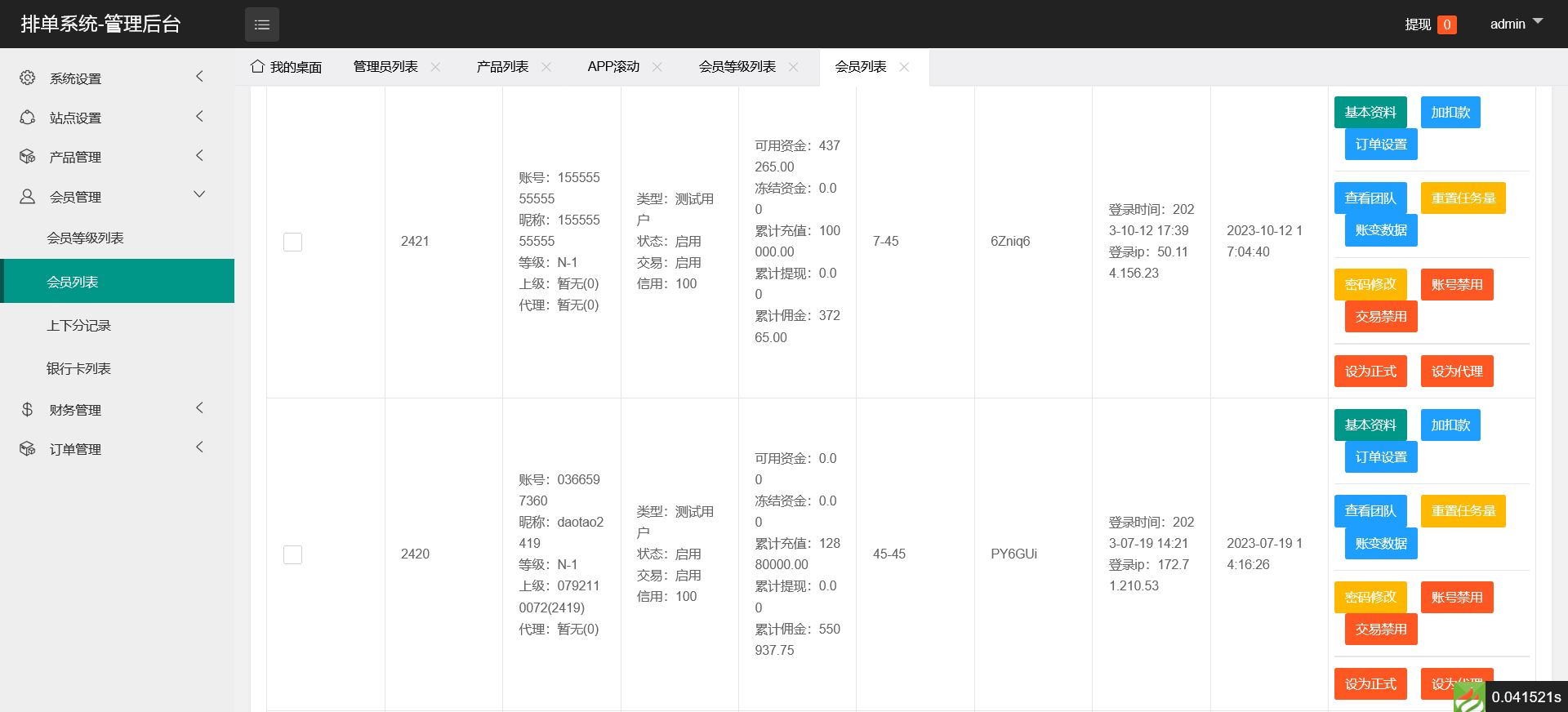This screenshot has width=1568, height=712.
Task: Click the 产品管理 cube icon
Action: pyautogui.click(x=28, y=157)
